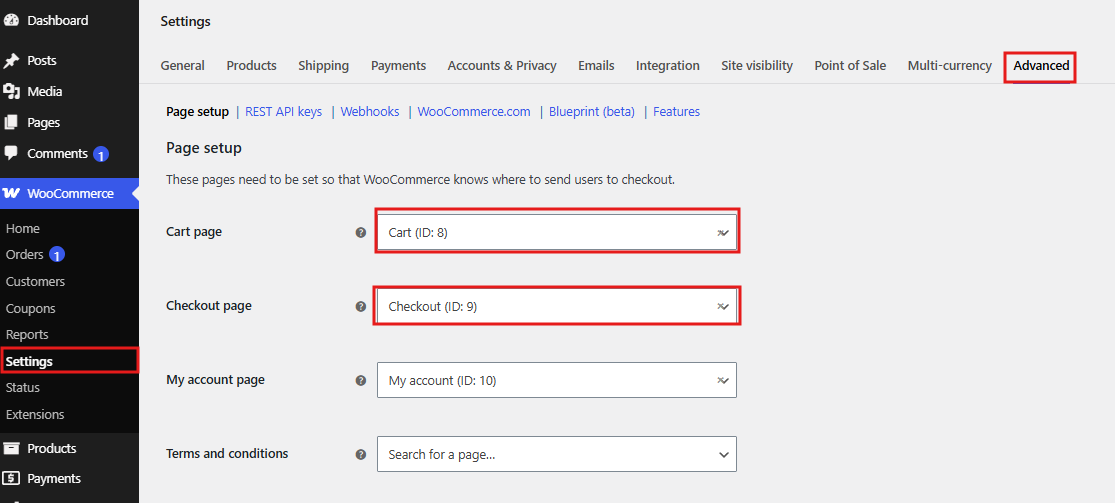Click the Payments dollar icon

11,478
